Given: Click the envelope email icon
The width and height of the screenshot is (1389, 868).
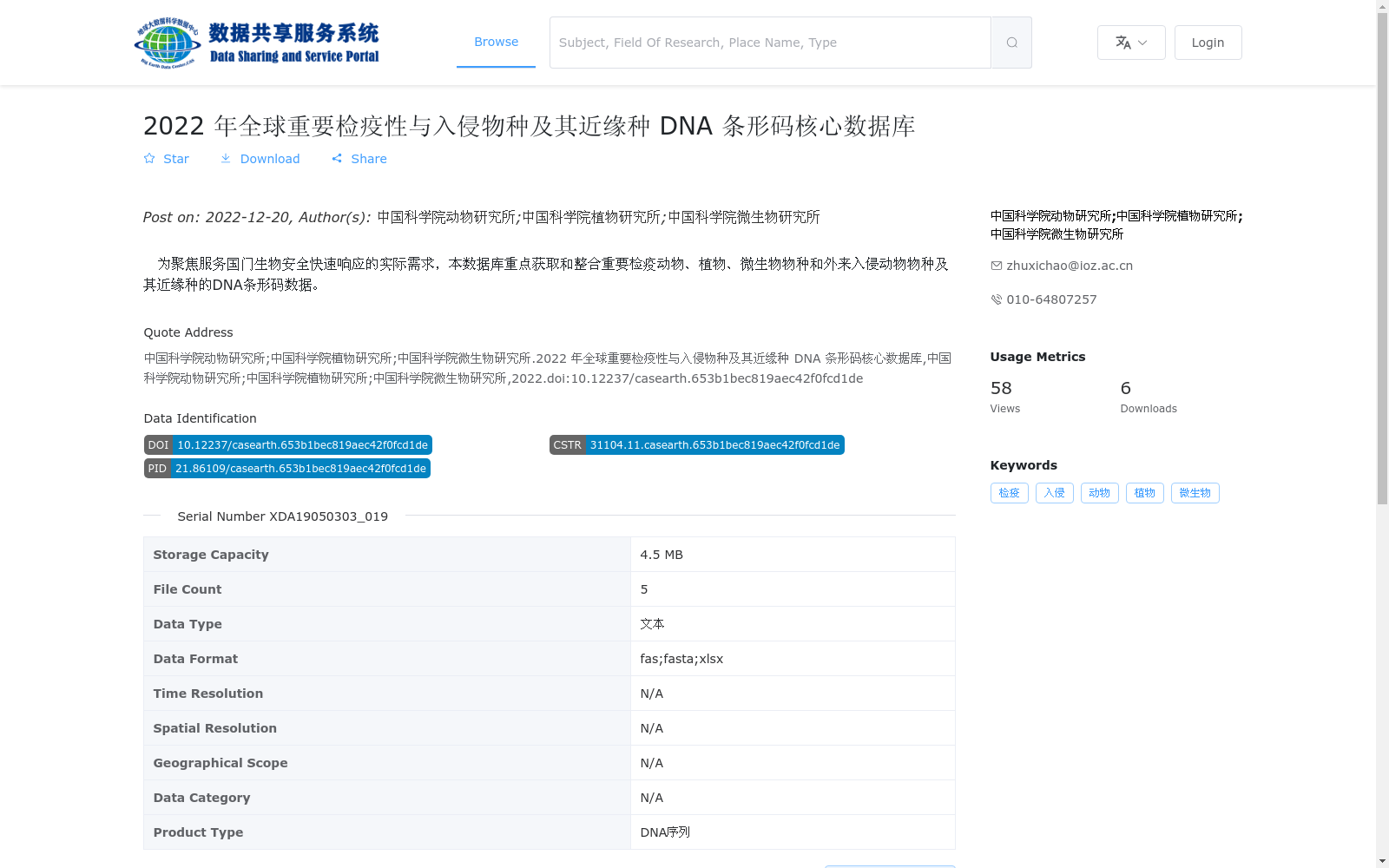Looking at the screenshot, I should click(996, 266).
